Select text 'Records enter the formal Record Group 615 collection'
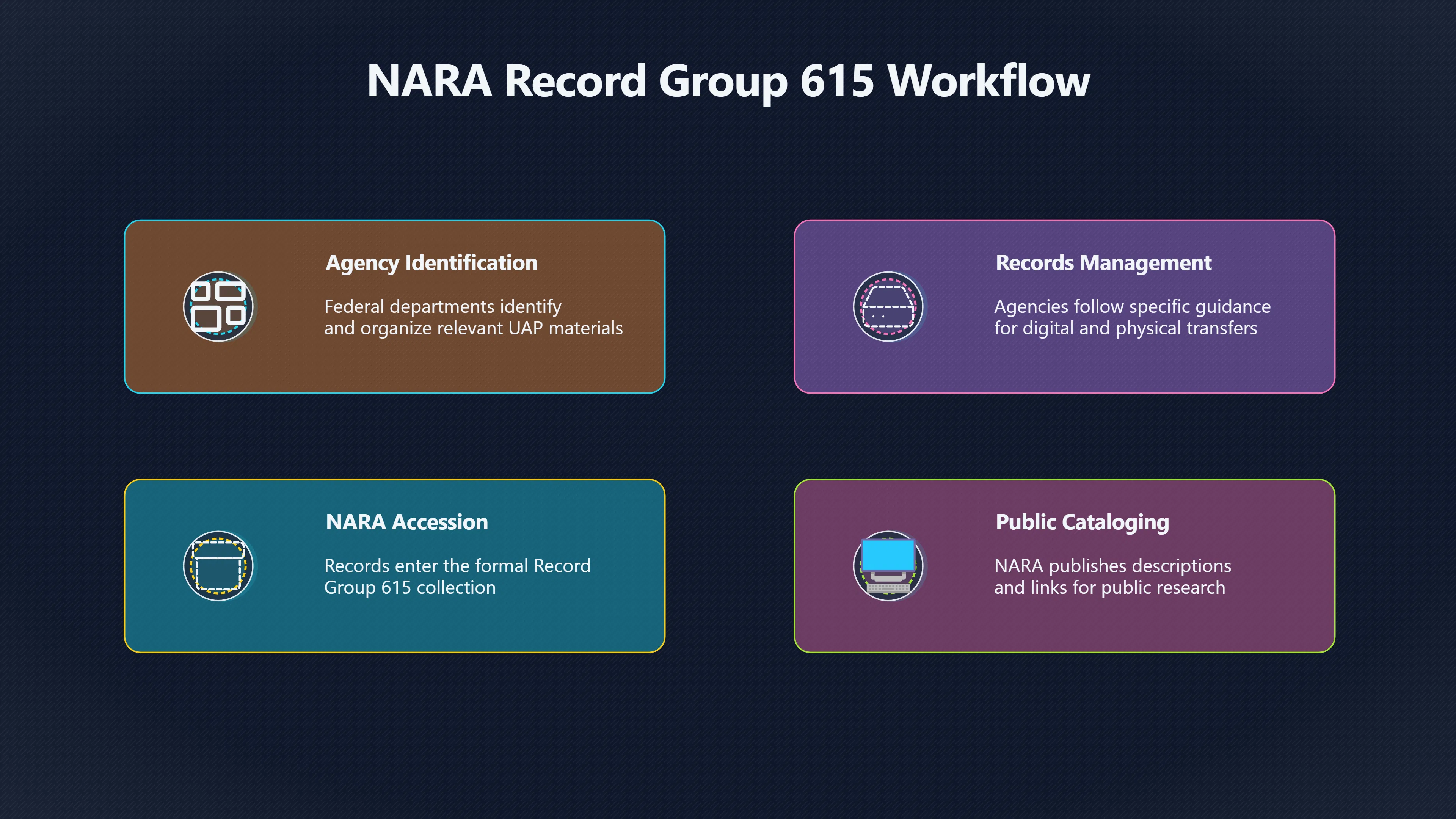The height and width of the screenshot is (819, 1456). tap(457, 576)
